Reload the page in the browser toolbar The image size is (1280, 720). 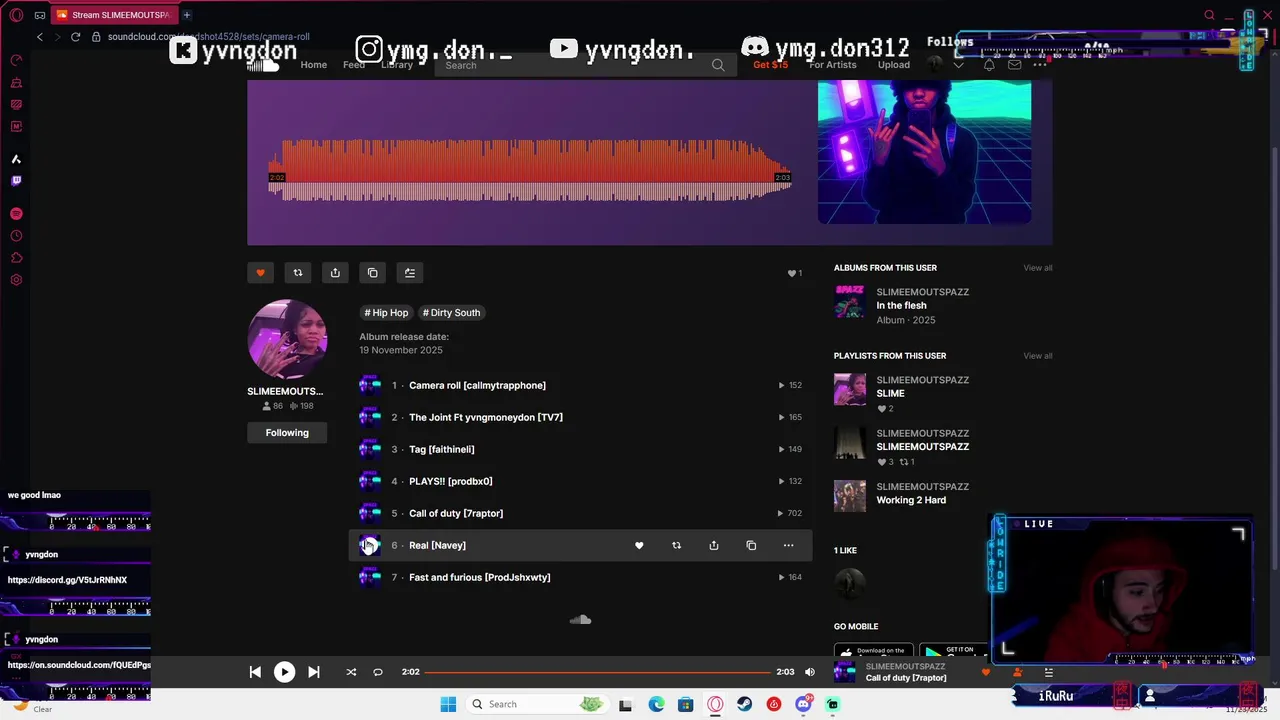[x=75, y=37]
